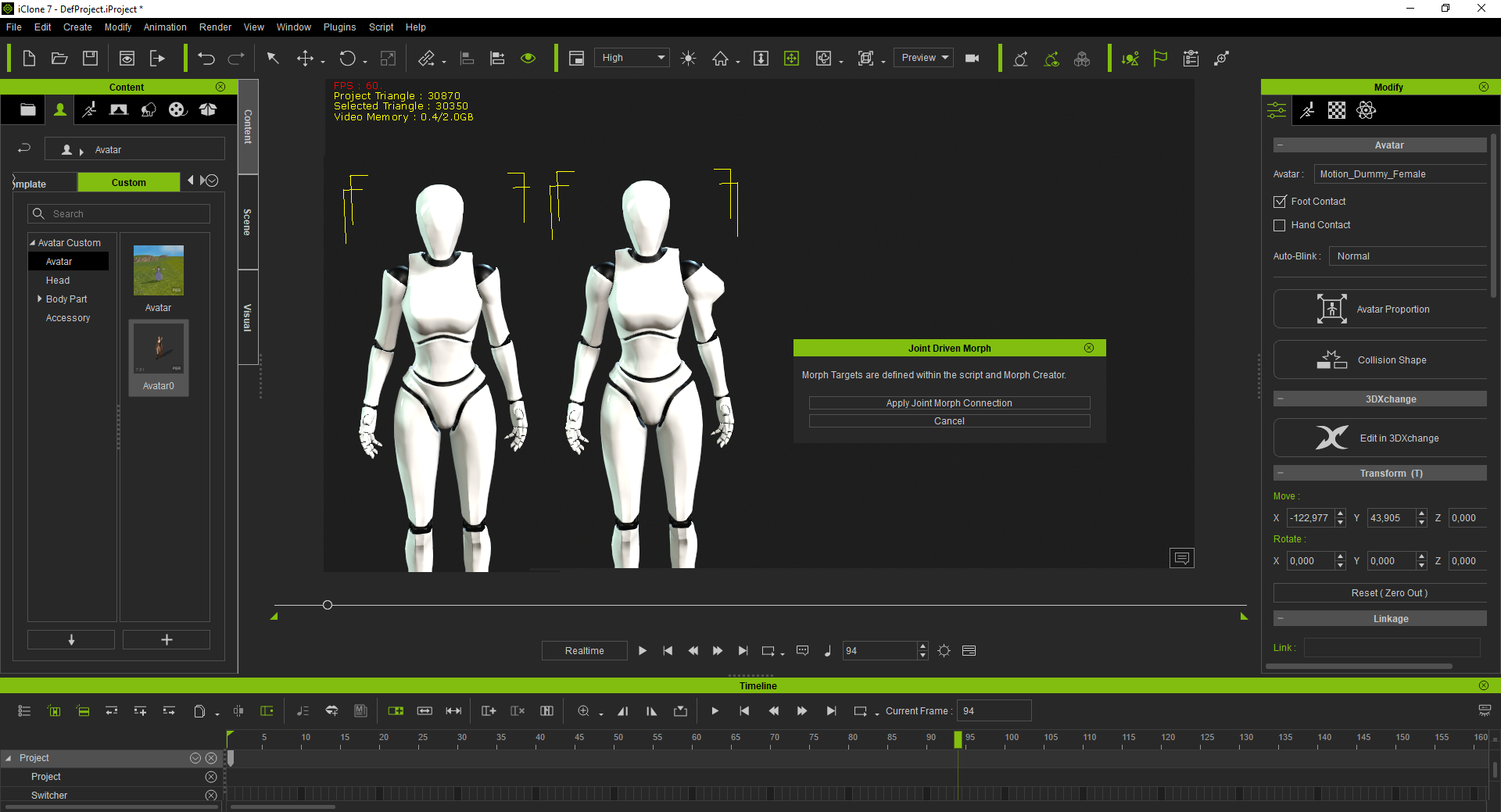Click the timeline playhead at frame 94
This screenshot has height=812, width=1501.
coord(958,739)
